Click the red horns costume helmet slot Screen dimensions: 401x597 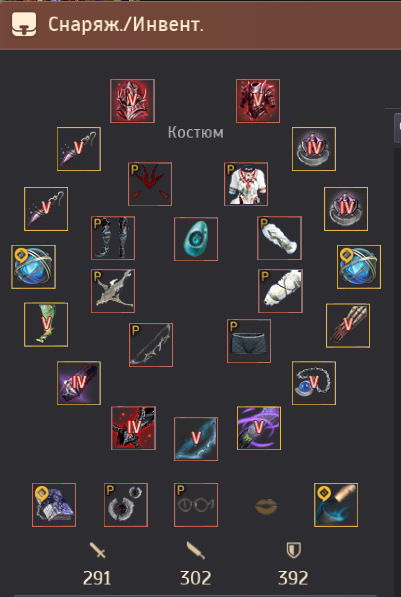click(150, 184)
